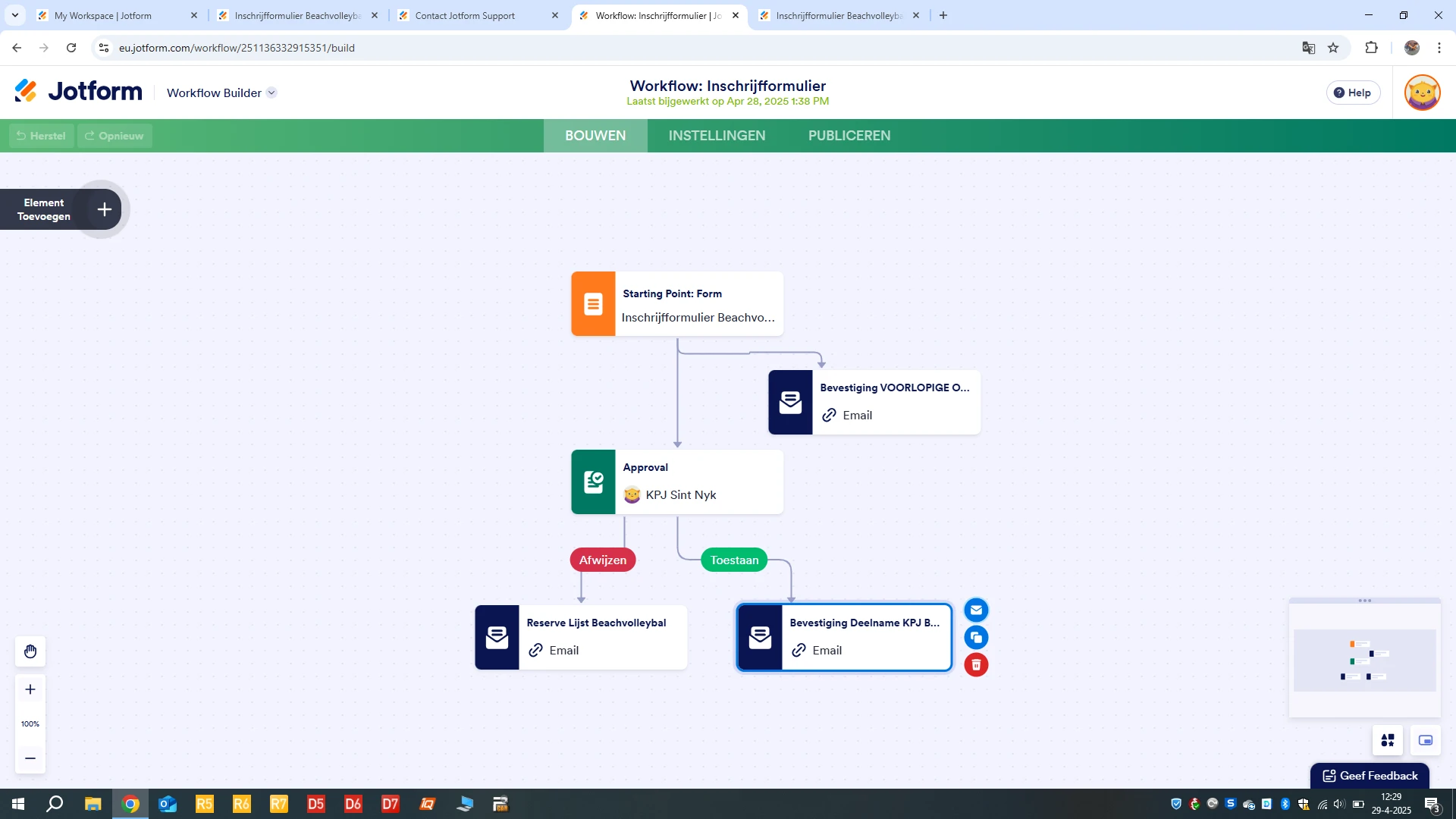Open the elements shapes panel icon
Viewport: 1456px width, 819px height.
(x=1388, y=740)
